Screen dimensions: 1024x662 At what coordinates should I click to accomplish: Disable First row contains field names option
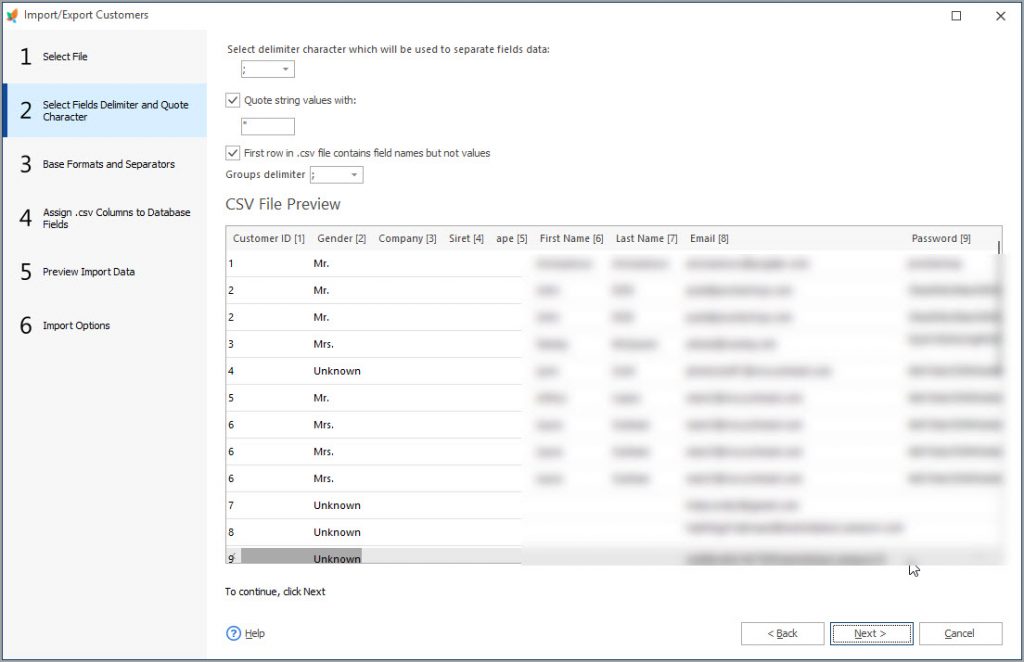(x=232, y=153)
